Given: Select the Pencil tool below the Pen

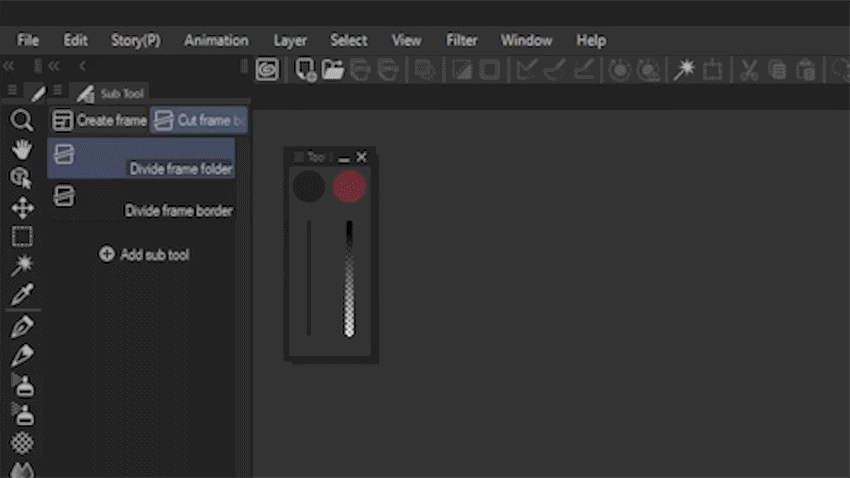Looking at the screenshot, I should pyautogui.click(x=22, y=356).
